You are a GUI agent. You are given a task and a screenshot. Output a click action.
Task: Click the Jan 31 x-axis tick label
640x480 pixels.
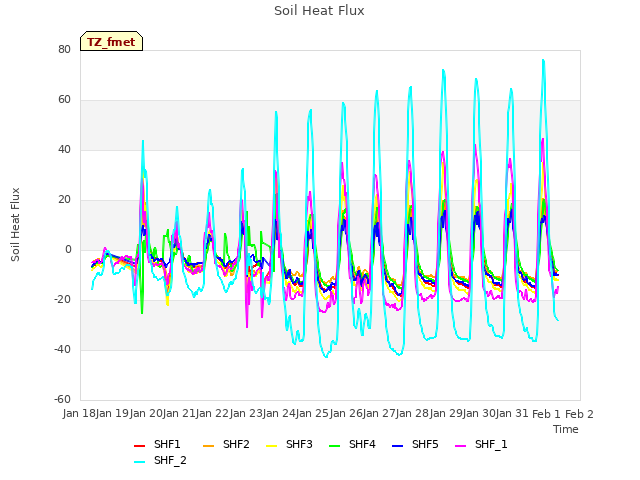point(513,413)
